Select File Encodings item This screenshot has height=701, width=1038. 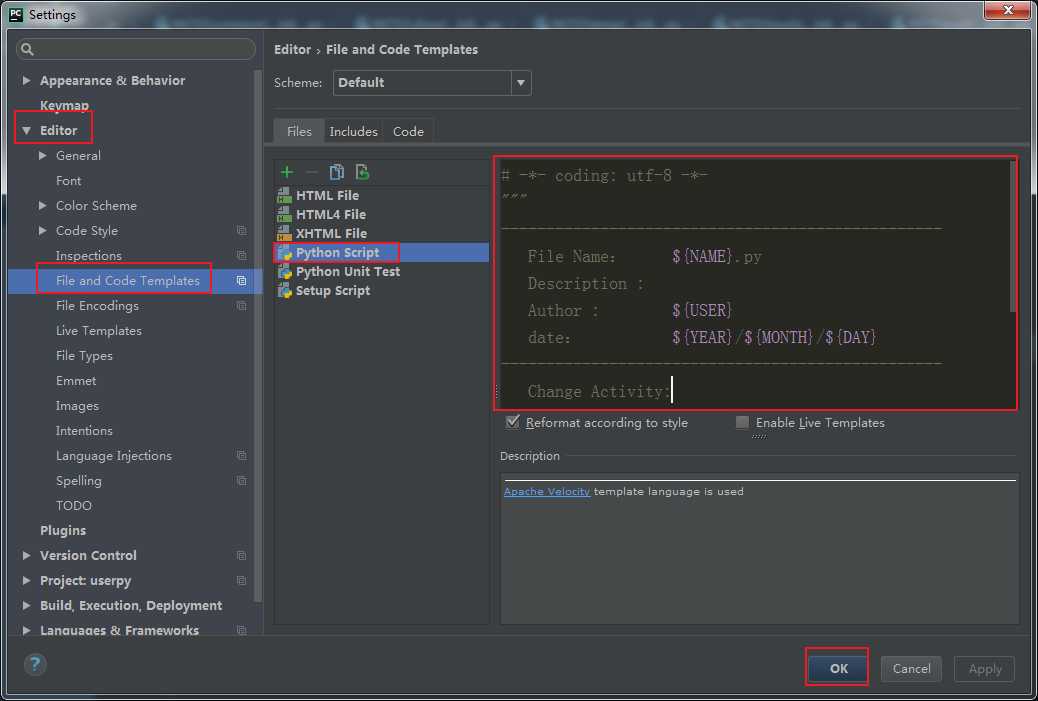coord(97,306)
